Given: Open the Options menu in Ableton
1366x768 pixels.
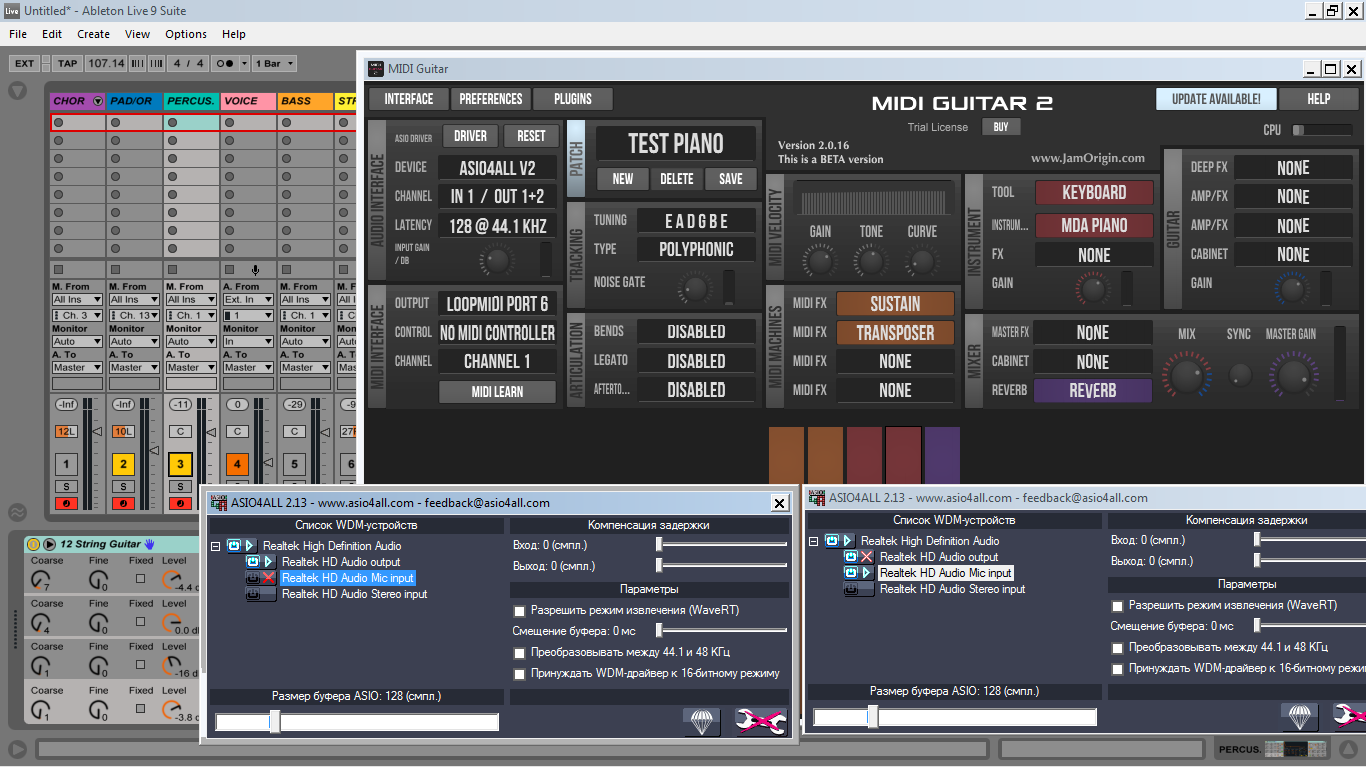Looking at the screenshot, I should 186,34.
